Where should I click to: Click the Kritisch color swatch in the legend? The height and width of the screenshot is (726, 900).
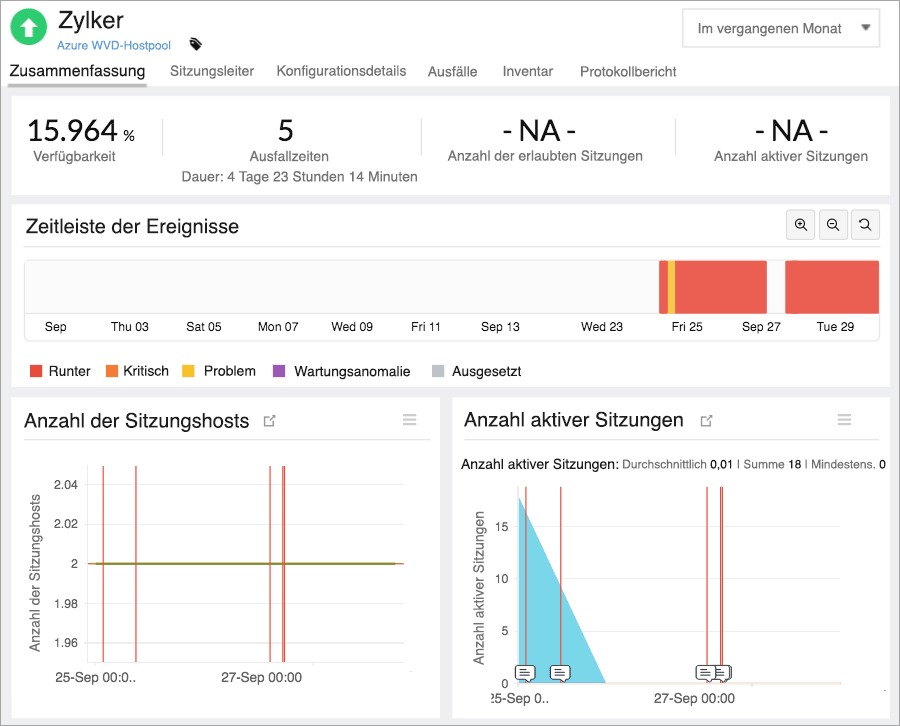pyautogui.click(x=112, y=370)
